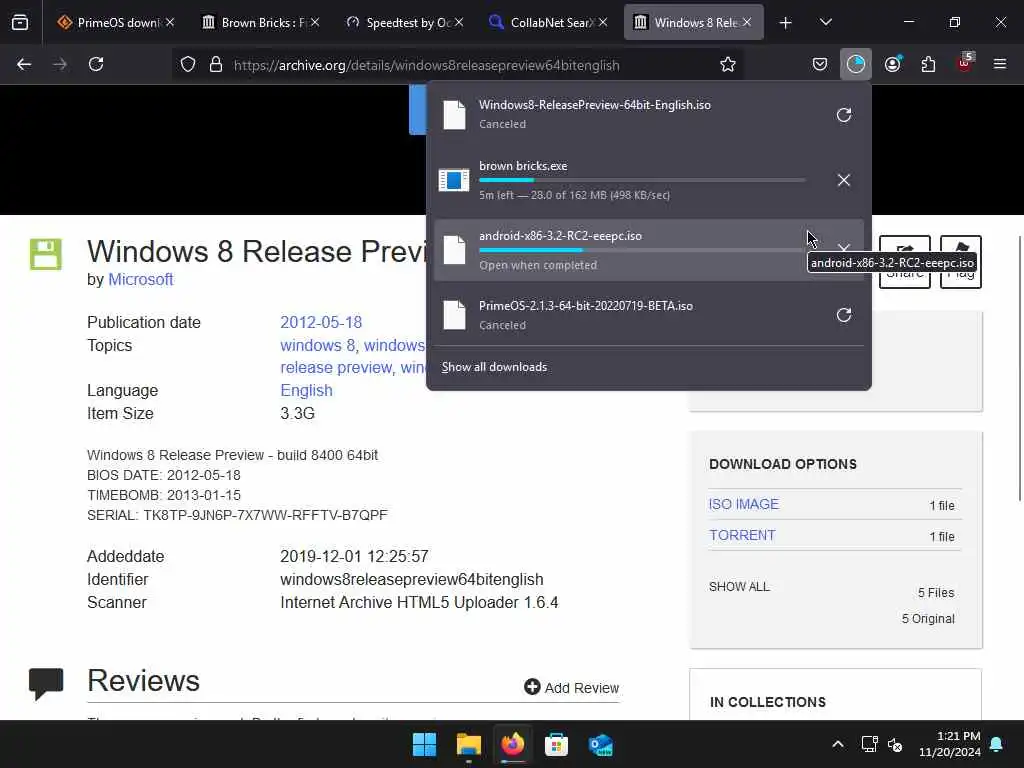Screen dimensions: 1024x768
Task: Toggle the Downloads panel button
Action: pyautogui.click(x=856, y=64)
